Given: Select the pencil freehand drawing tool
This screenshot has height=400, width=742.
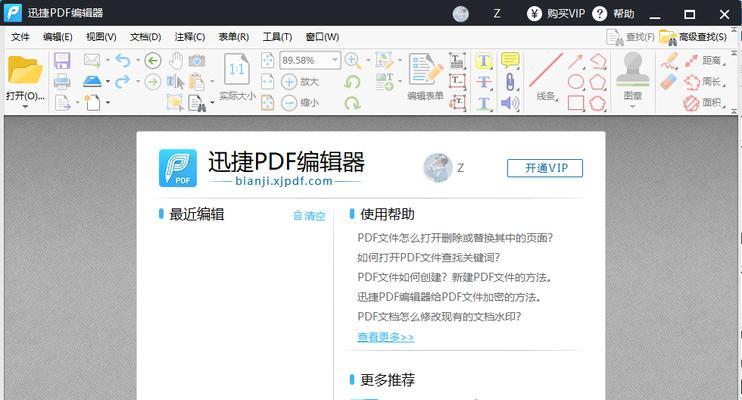Looking at the screenshot, I should 669,61.
